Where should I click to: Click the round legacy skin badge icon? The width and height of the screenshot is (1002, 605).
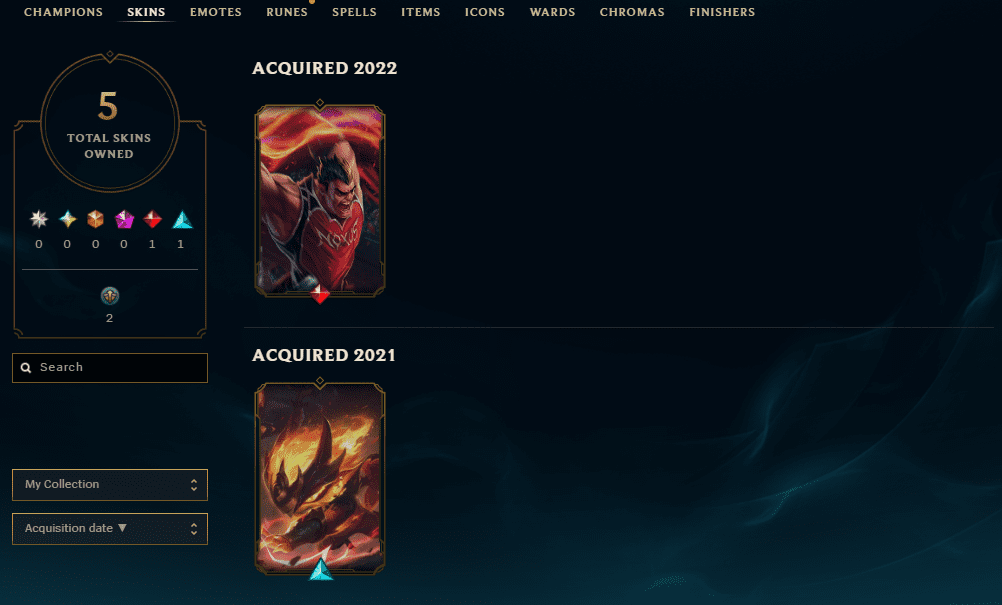110,296
